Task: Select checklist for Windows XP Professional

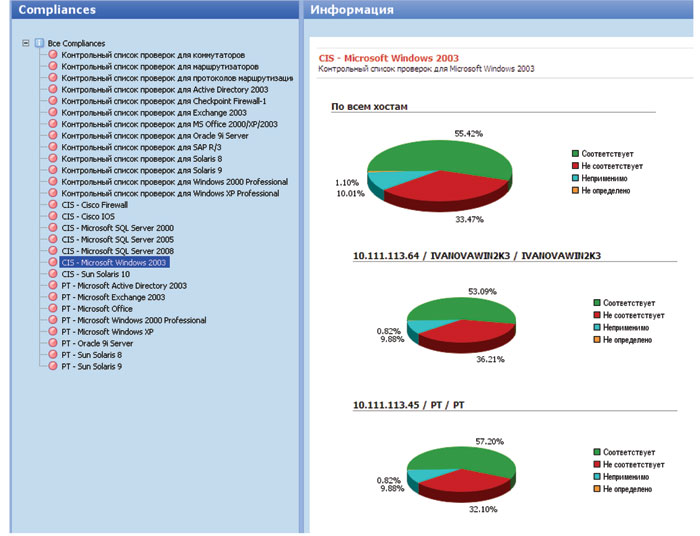Action: point(171,194)
